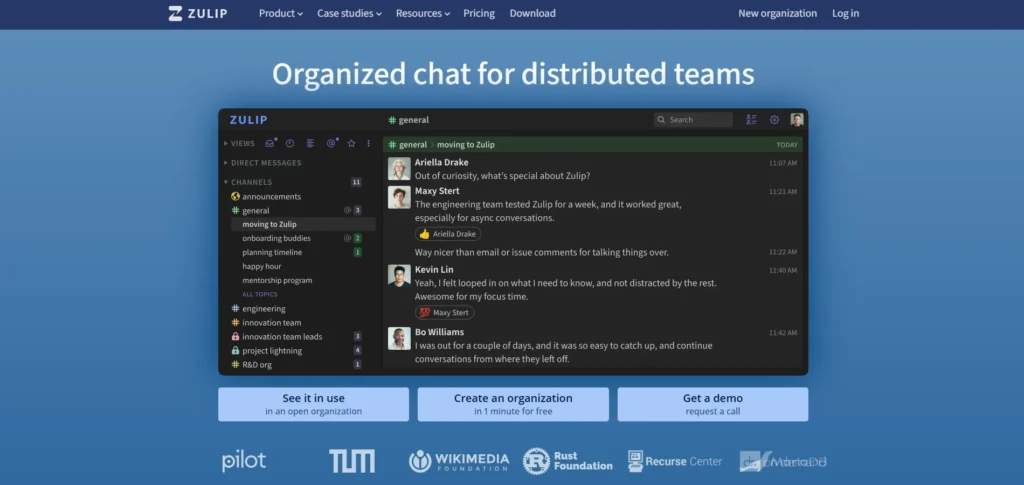The width and height of the screenshot is (1024, 485).
Task: Click the user avatar in the app header
Action: 797,119
